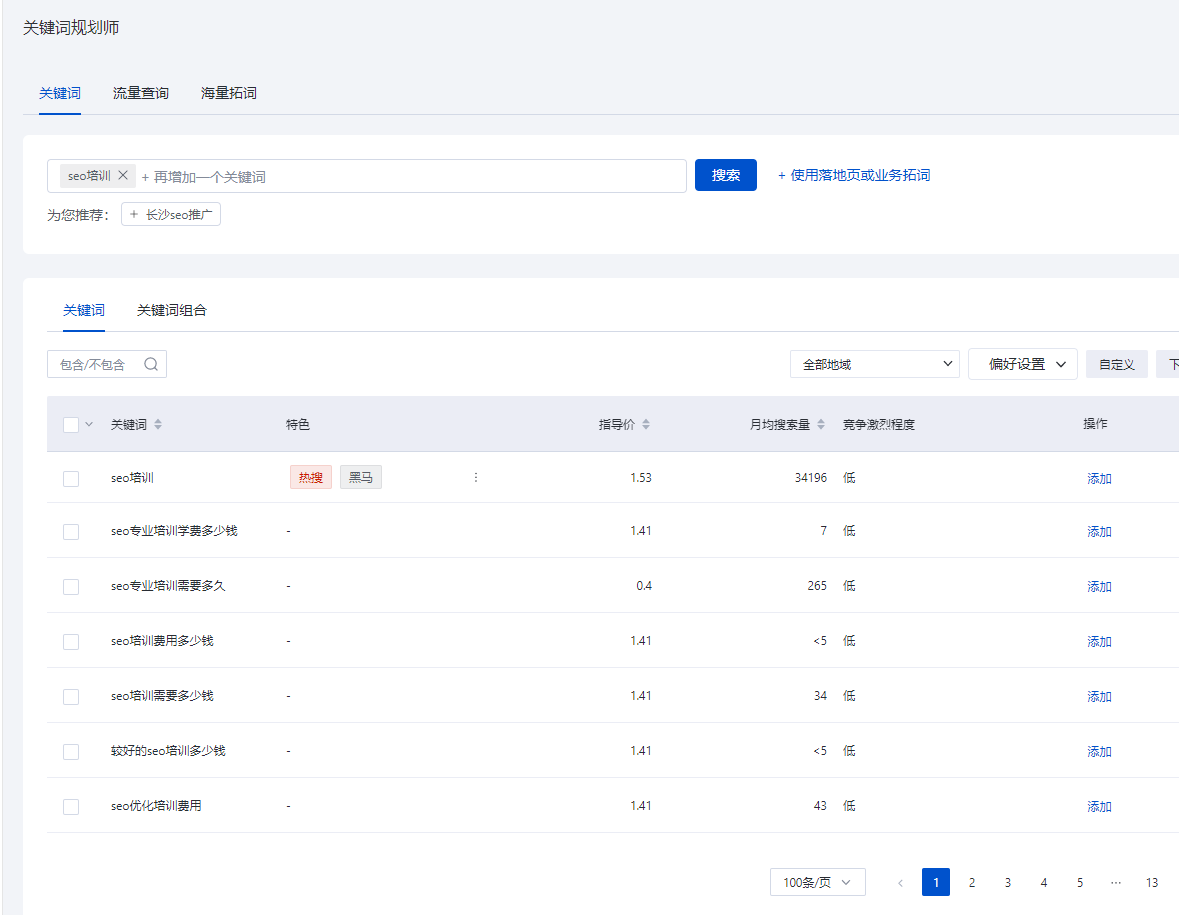Add recommended keyword 长沙seo推广
This screenshot has height=915, width=1179.
coord(171,215)
